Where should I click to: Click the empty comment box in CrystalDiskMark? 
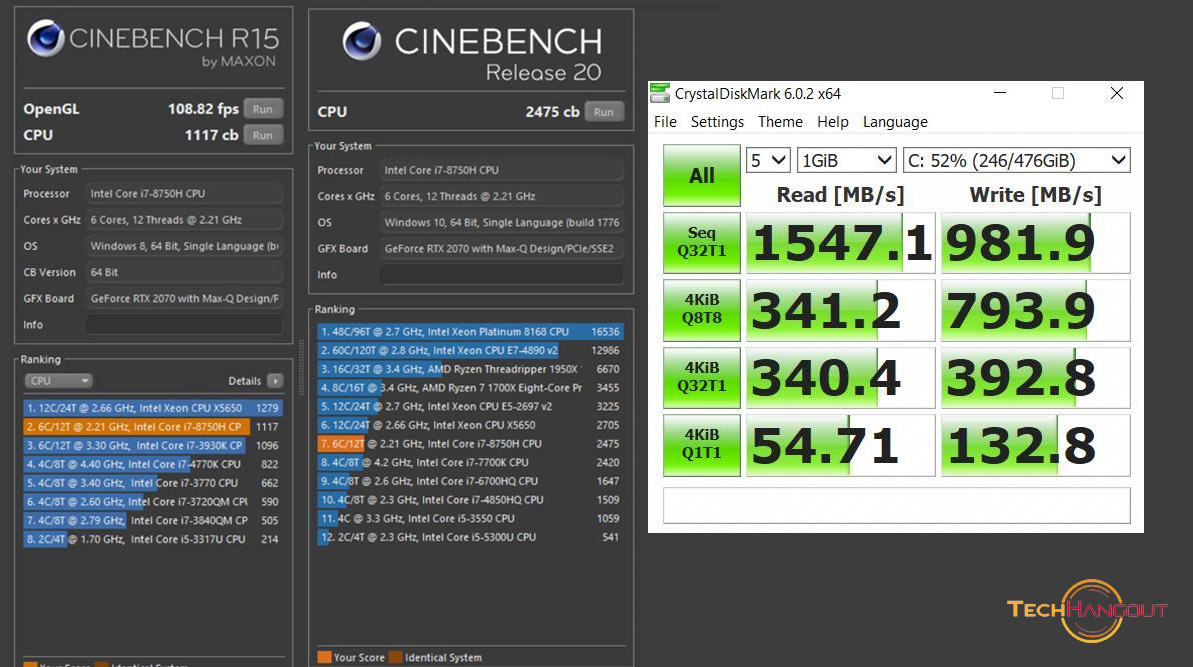coord(896,505)
